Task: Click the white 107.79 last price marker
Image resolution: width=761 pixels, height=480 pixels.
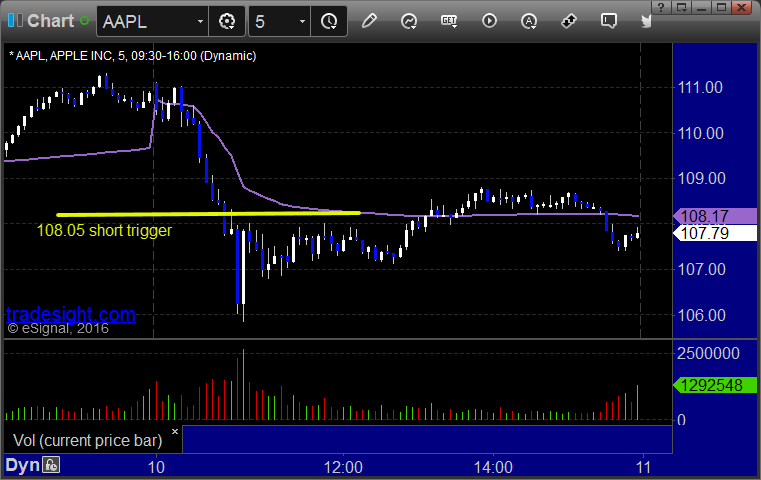Action: (x=714, y=233)
